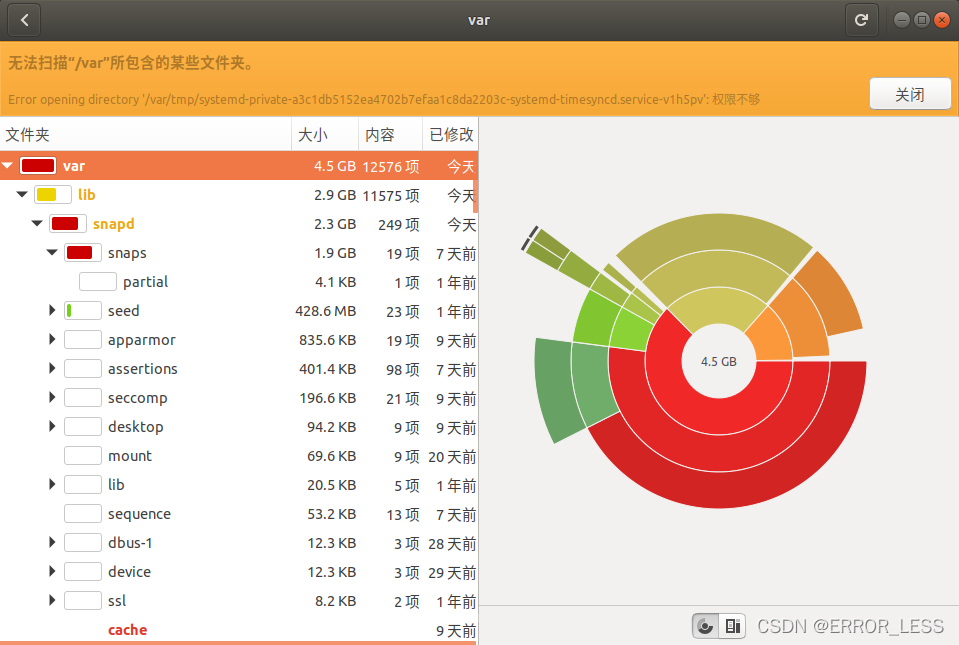Sort by 文件夹 column header
This screenshot has width=959, height=645.
tap(146, 135)
